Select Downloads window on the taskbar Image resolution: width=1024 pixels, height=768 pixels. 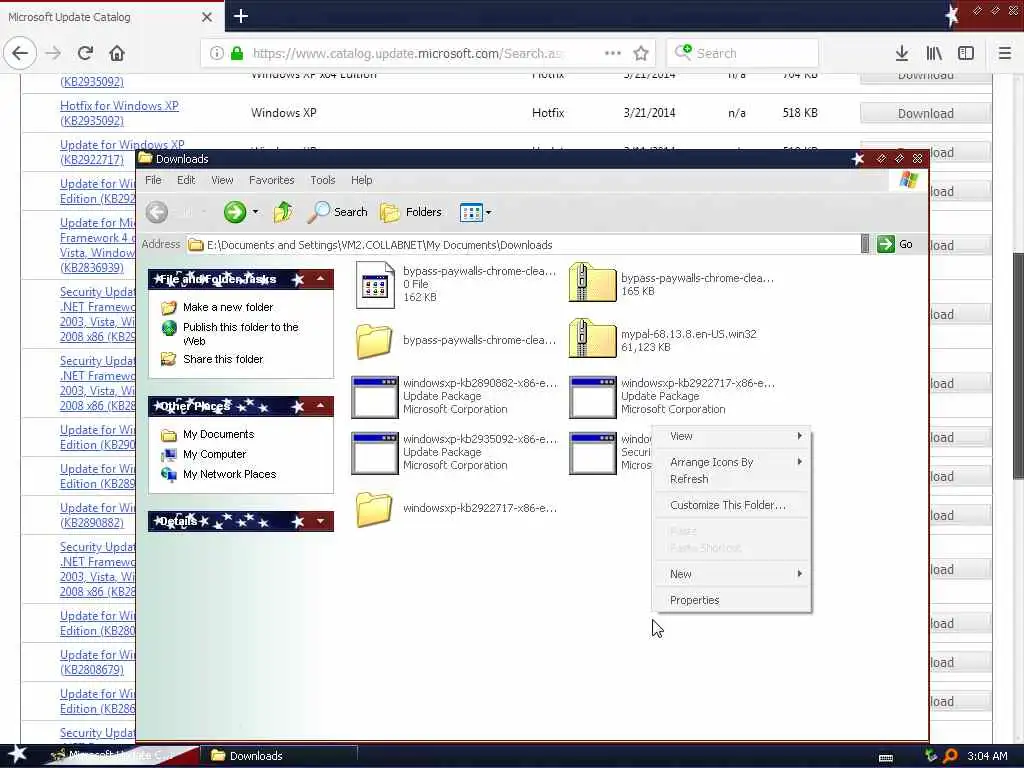278,756
